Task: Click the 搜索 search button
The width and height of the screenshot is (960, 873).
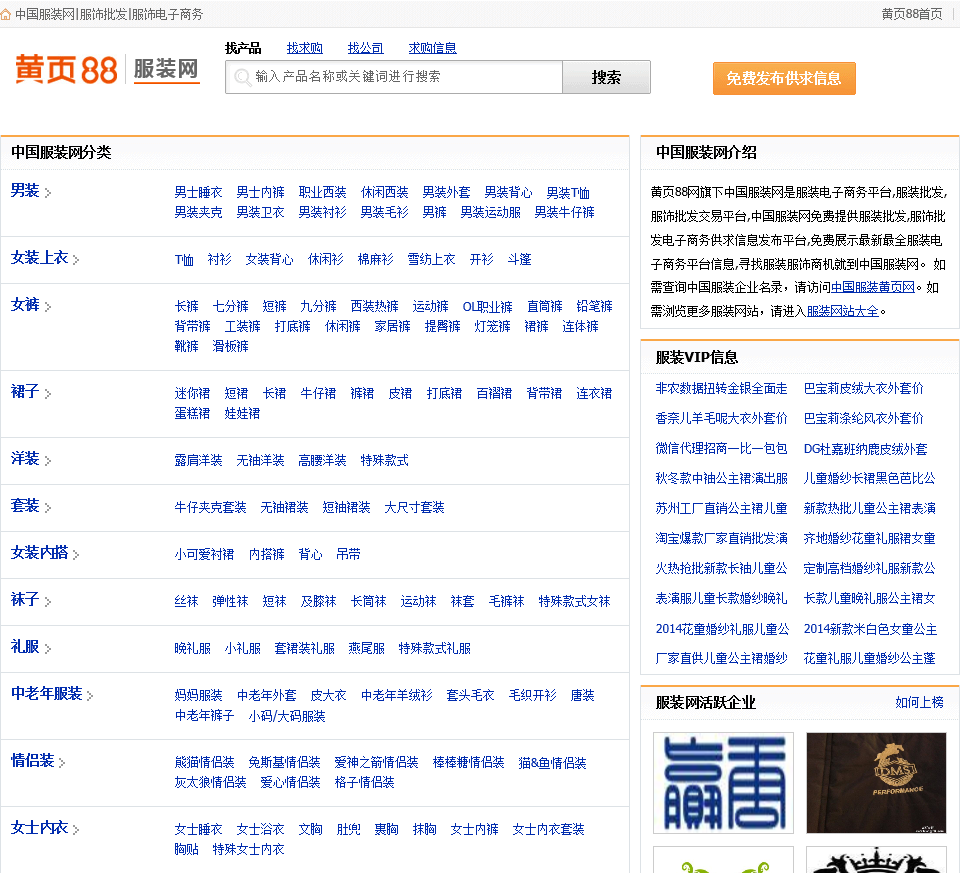Action: (x=606, y=77)
